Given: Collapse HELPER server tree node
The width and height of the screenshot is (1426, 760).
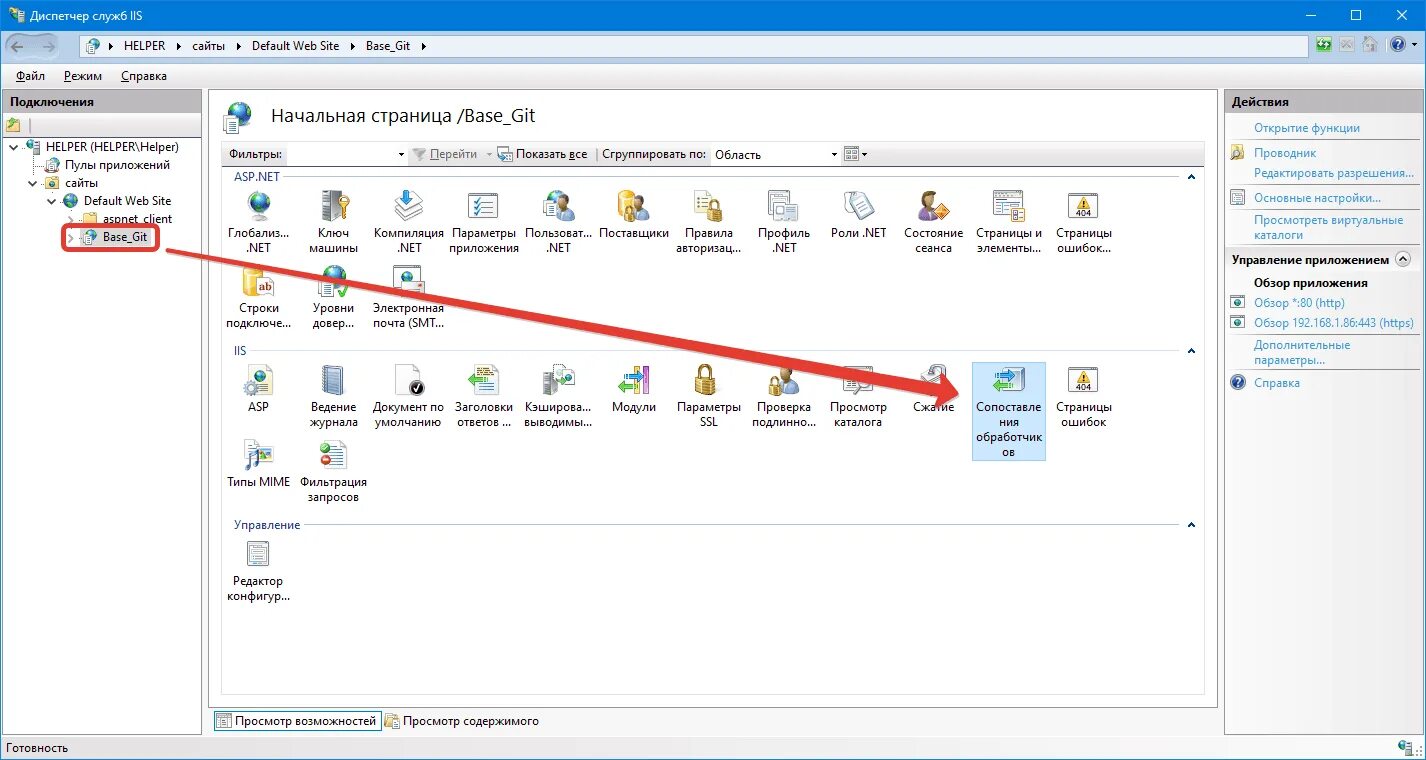Looking at the screenshot, I should click(14, 147).
